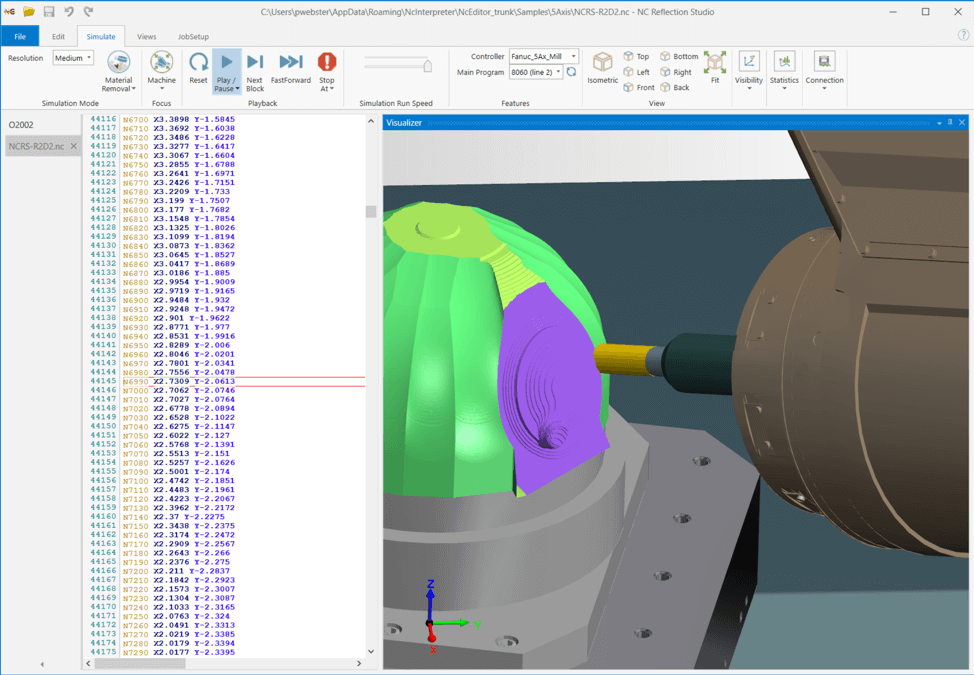This screenshot has width=974, height=675.
Task: Switch to the Views ribbon tab
Action: (x=146, y=37)
